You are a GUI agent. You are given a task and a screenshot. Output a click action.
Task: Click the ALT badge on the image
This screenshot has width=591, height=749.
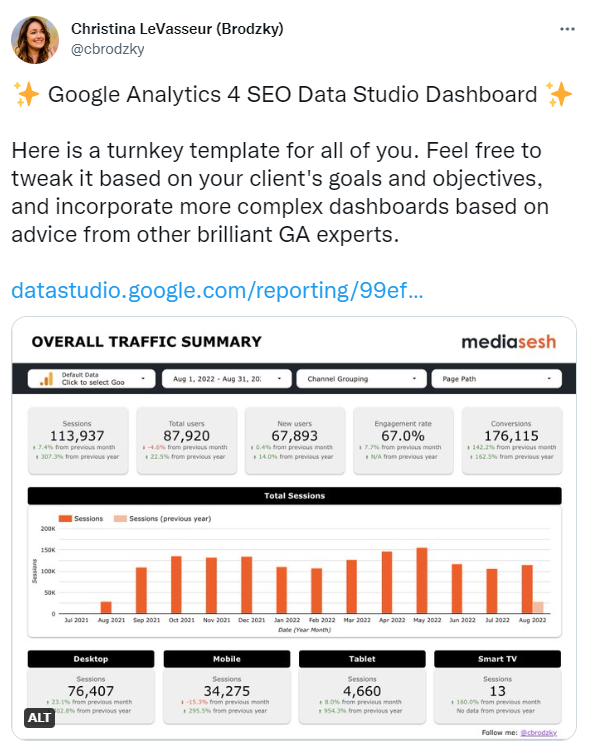39,717
